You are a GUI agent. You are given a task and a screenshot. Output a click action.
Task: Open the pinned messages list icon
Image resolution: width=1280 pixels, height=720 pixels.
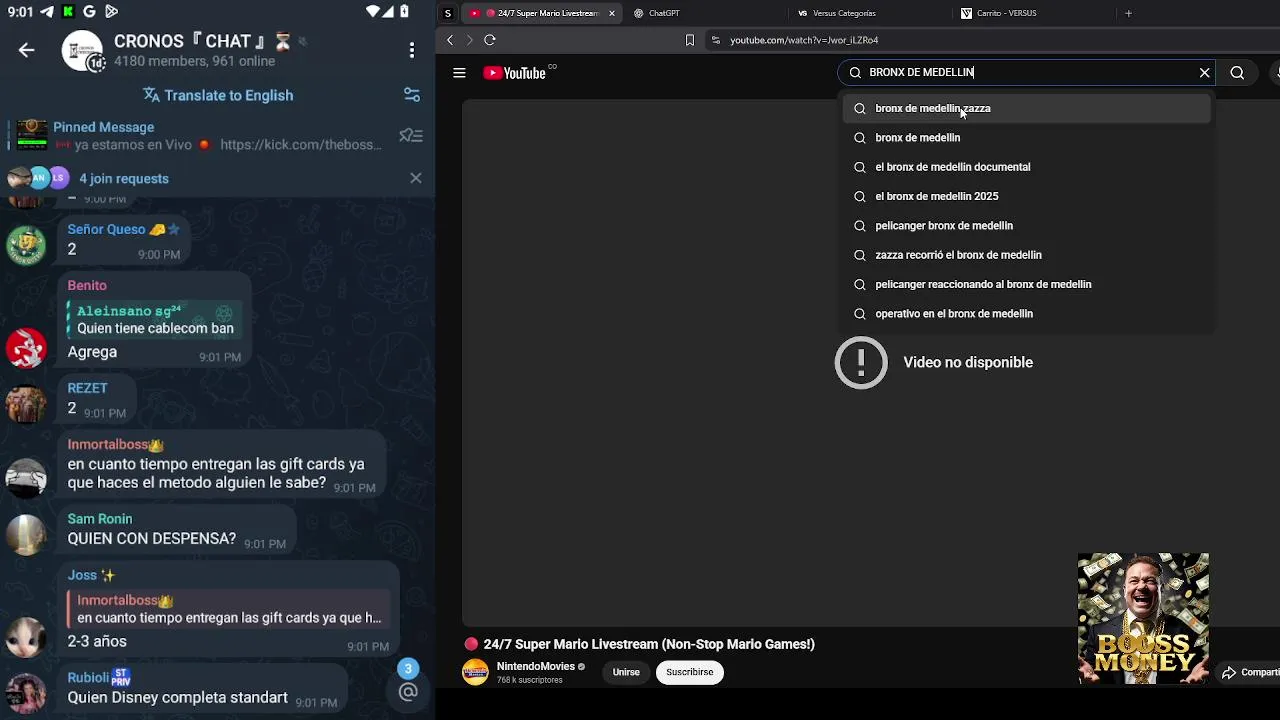click(411, 135)
